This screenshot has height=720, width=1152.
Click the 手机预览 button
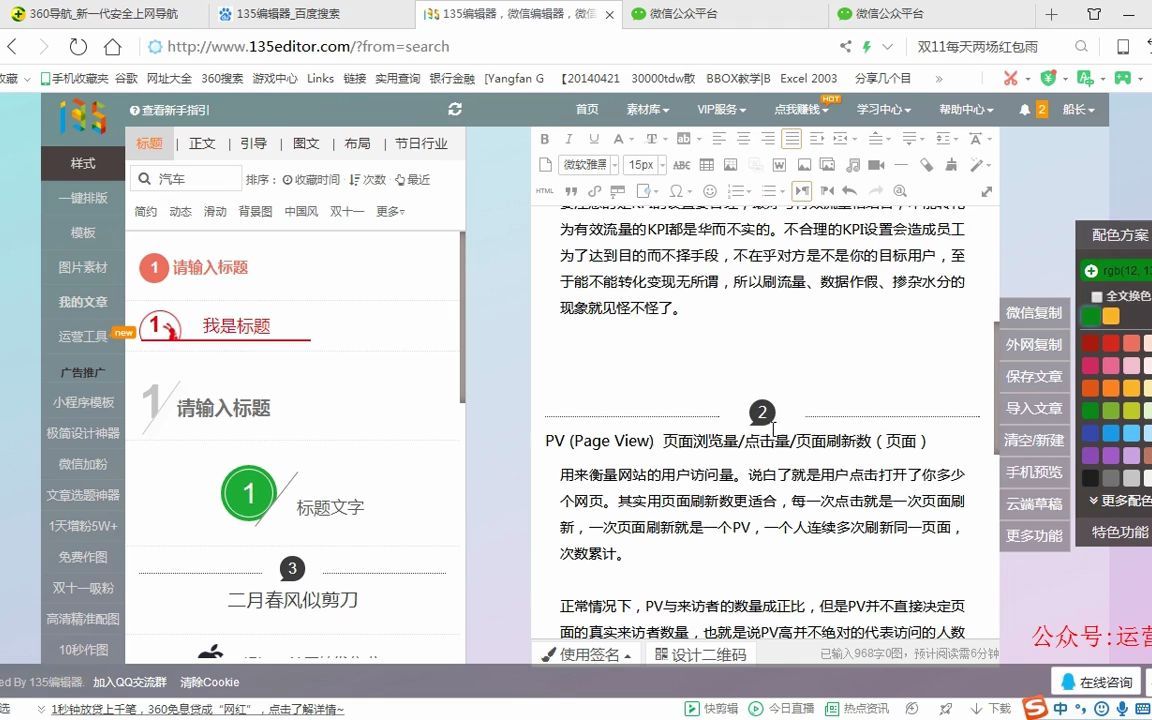pyautogui.click(x=1035, y=472)
